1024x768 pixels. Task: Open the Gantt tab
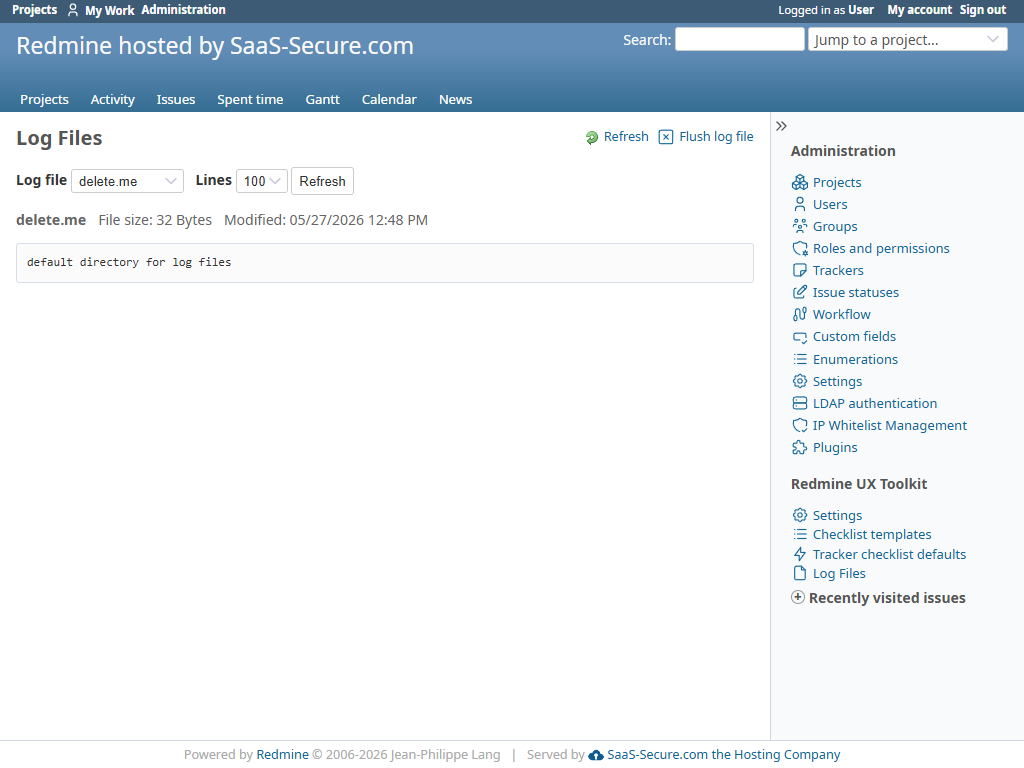click(x=323, y=99)
